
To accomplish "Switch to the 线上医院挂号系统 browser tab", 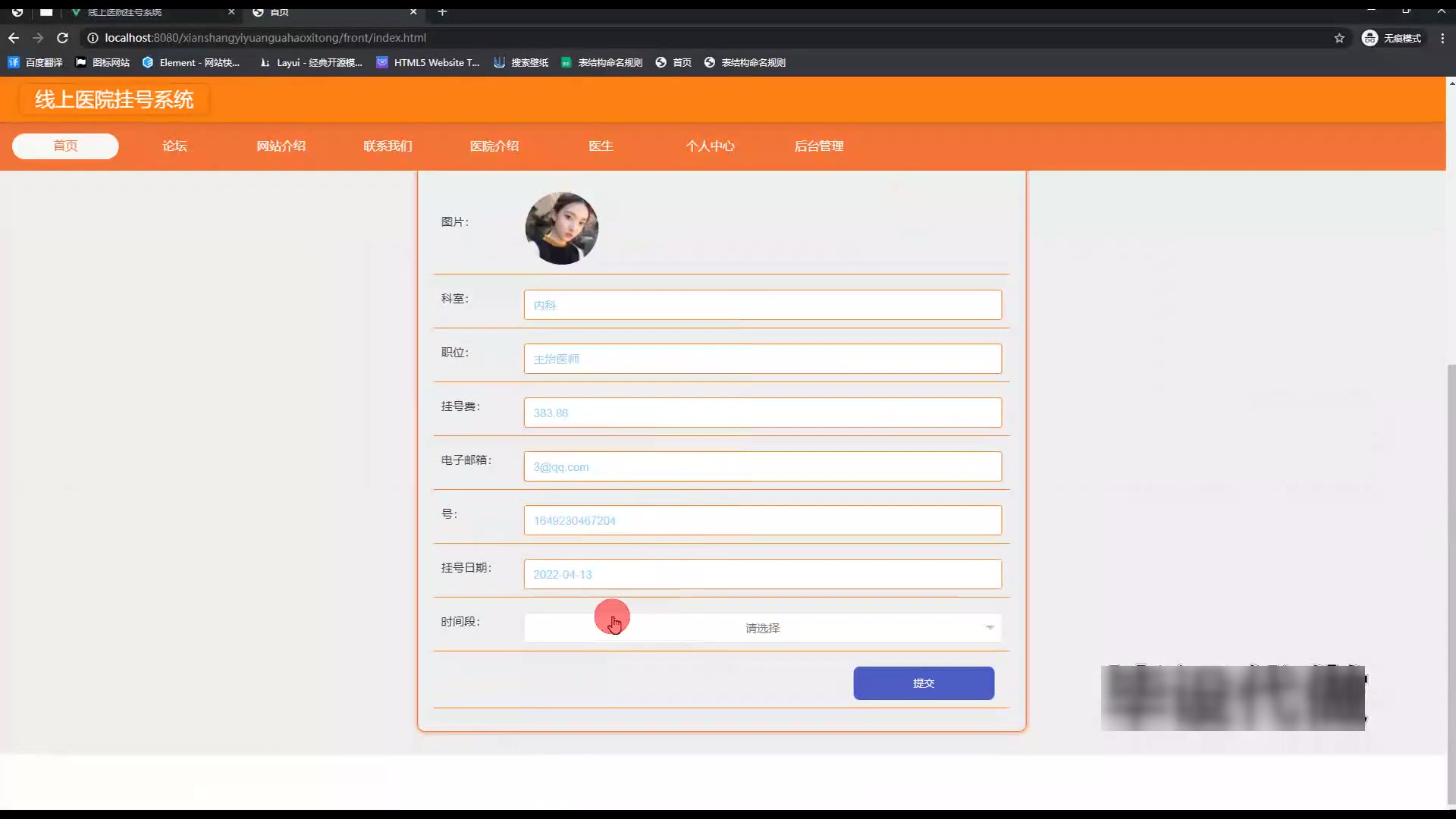I will click(x=125, y=12).
